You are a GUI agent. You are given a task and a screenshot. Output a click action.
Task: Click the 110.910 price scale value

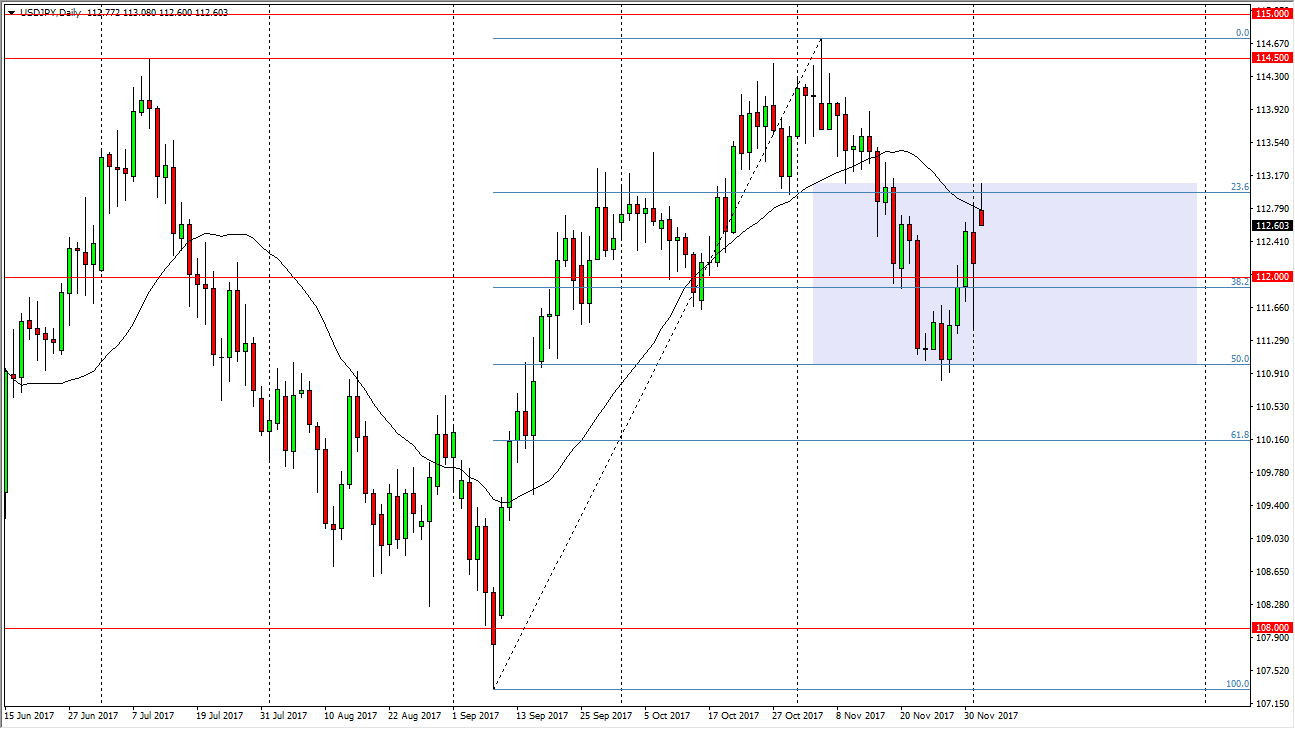[x=1274, y=374]
